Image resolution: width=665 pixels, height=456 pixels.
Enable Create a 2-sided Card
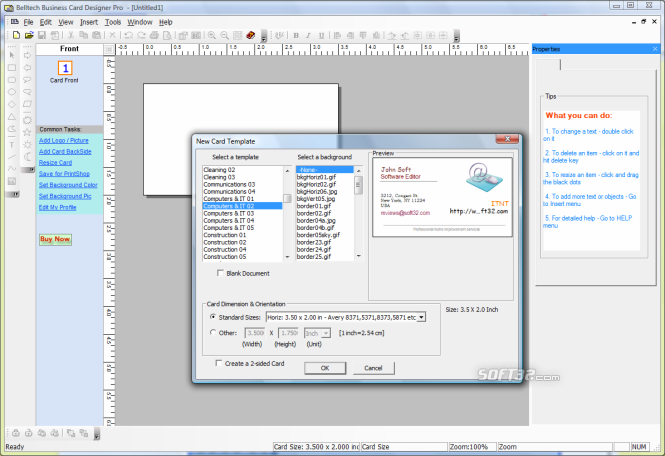[218, 363]
